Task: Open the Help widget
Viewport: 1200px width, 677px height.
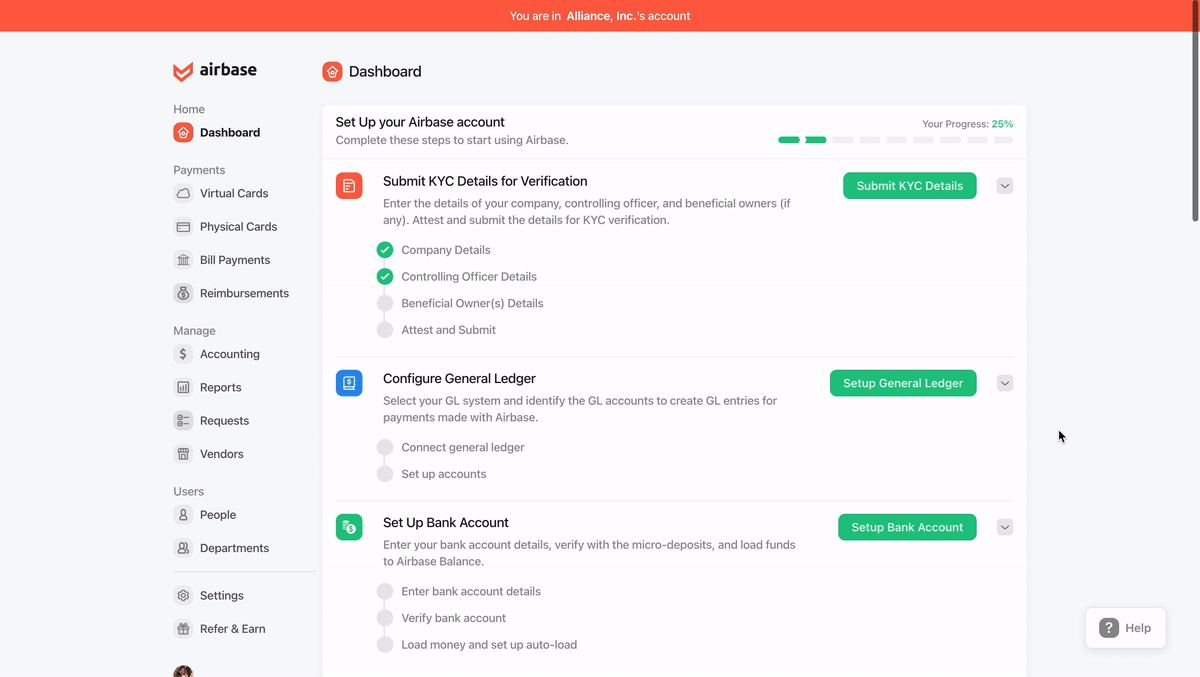Action: [1126, 628]
